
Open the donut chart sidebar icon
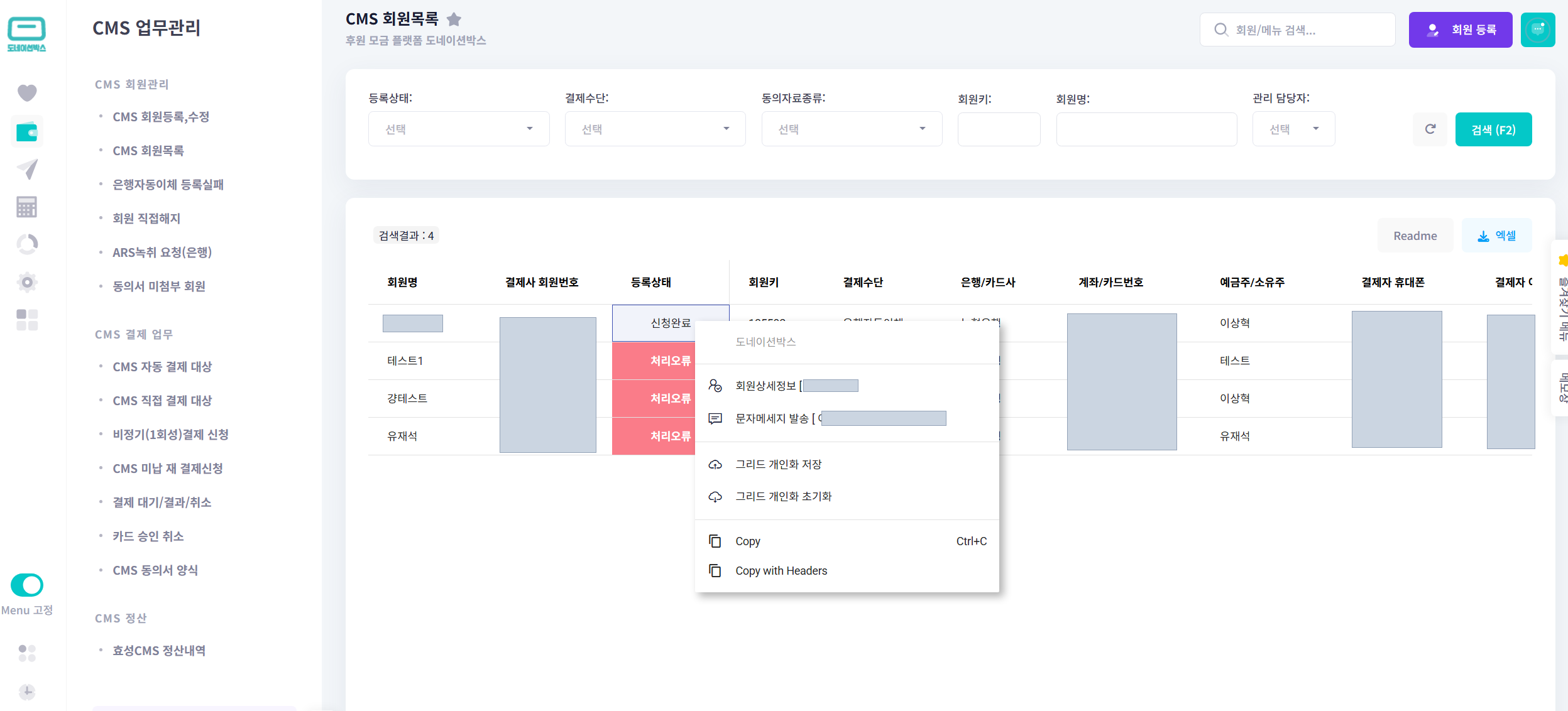[x=27, y=244]
